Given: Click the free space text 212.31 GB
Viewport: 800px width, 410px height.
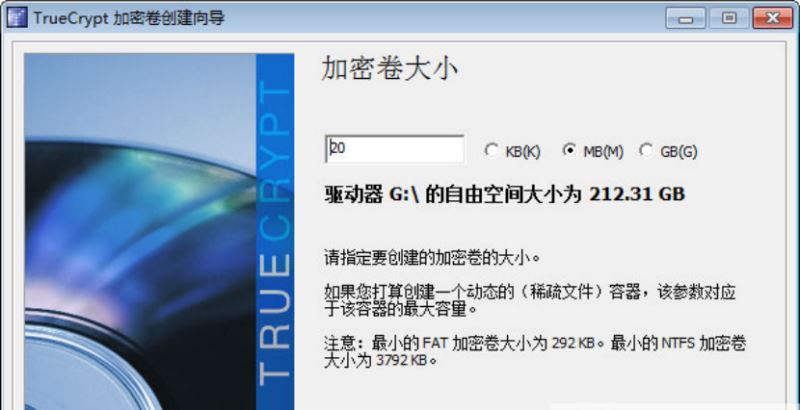Looking at the screenshot, I should (x=637, y=194).
